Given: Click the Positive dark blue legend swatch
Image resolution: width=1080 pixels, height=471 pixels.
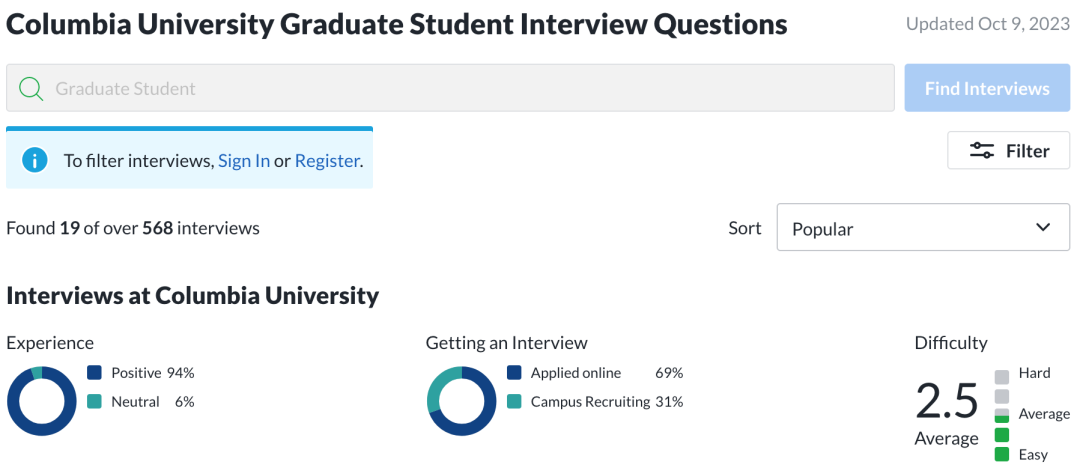Looking at the screenshot, I should point(94,373).
